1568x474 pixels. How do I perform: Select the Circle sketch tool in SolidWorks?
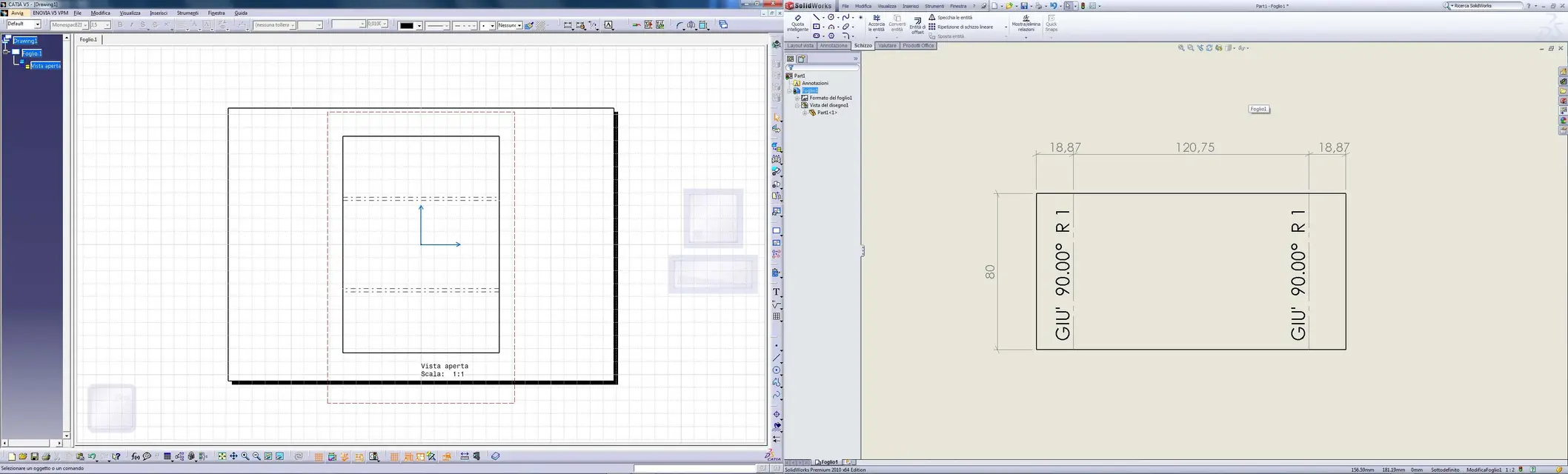[831, 17]
